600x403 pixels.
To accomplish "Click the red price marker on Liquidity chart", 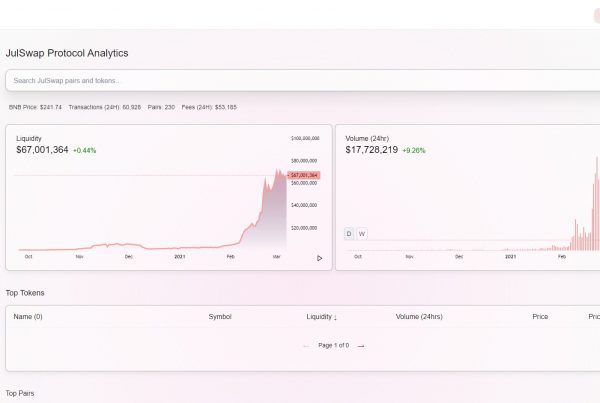I will tap(304, 175).
